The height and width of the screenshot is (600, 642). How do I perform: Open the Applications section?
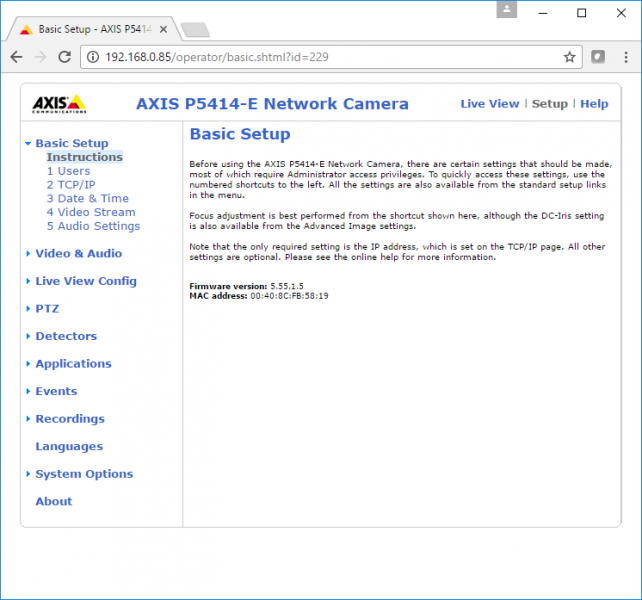73,364
